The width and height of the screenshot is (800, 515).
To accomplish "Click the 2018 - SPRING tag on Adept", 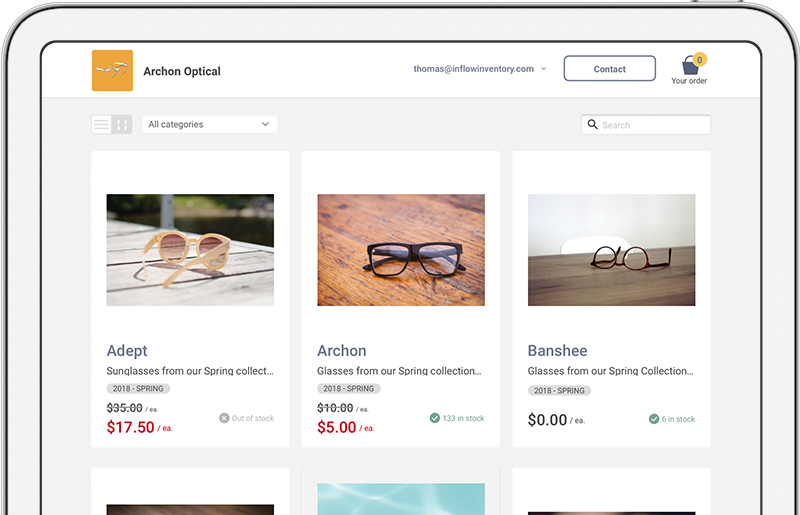I will click(x=138, y=388).
